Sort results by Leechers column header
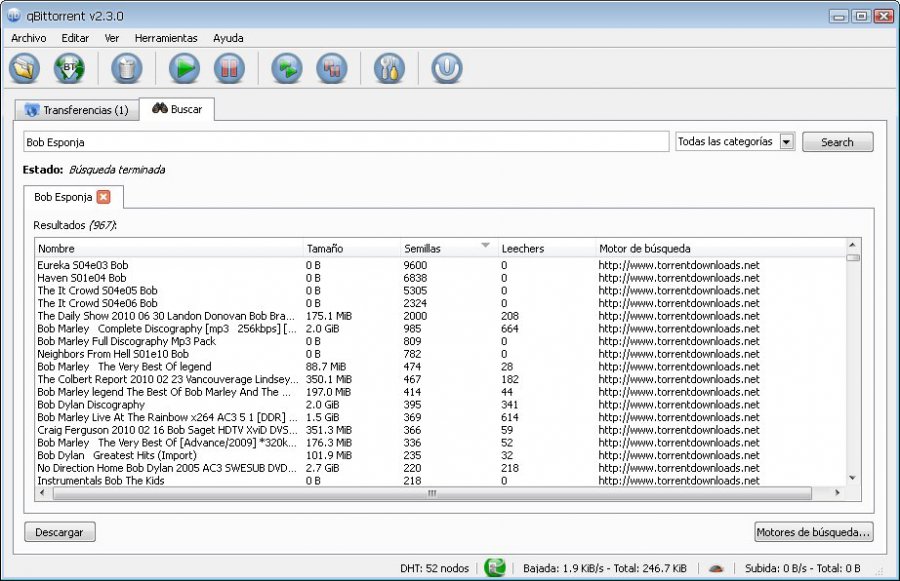900x581 pixels. (546, 249)
